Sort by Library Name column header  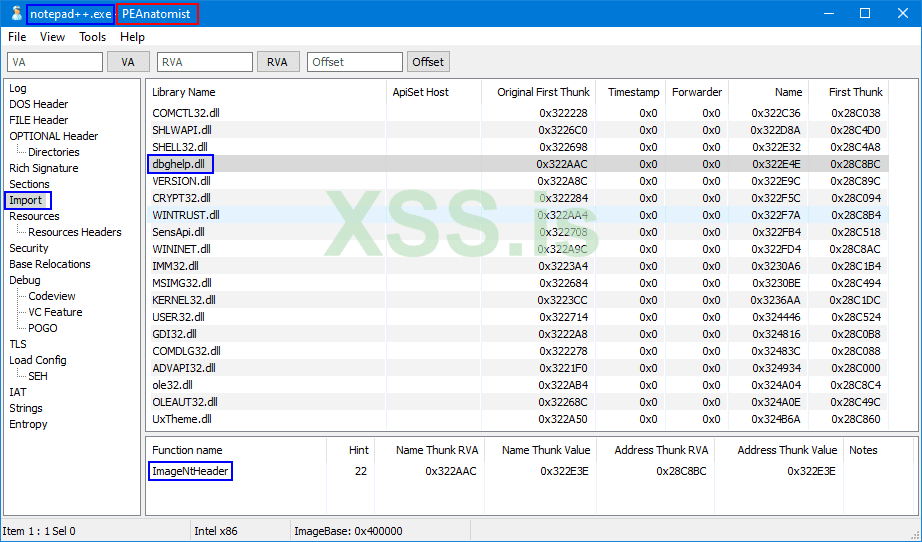click(266, 92)
